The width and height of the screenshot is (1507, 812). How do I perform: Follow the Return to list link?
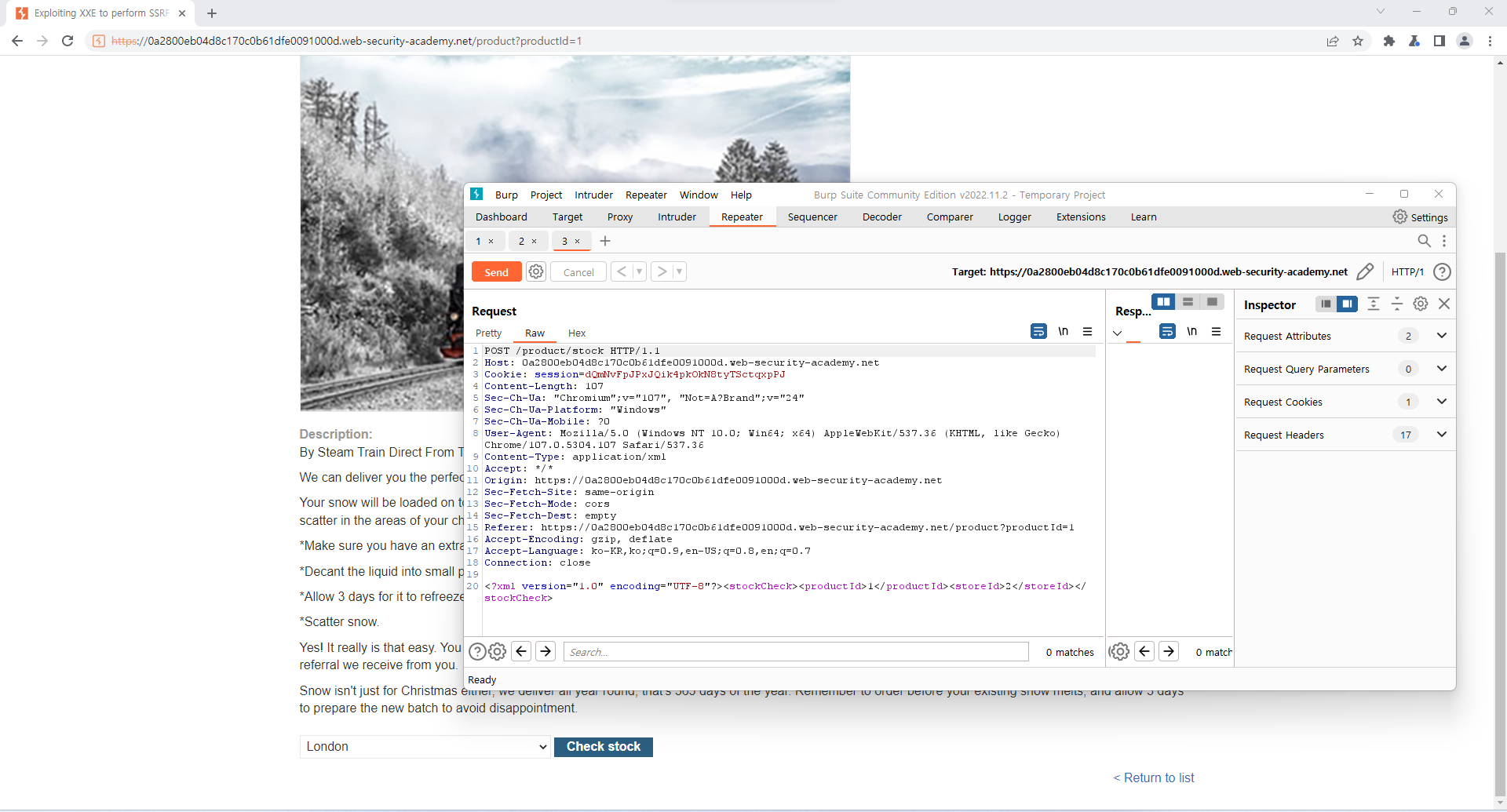pyautogui.click(x=1154, y=777)
